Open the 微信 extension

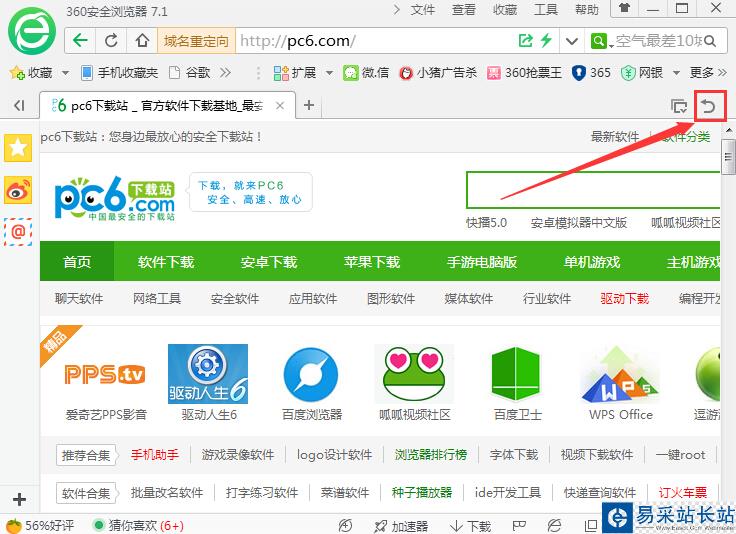366,73
